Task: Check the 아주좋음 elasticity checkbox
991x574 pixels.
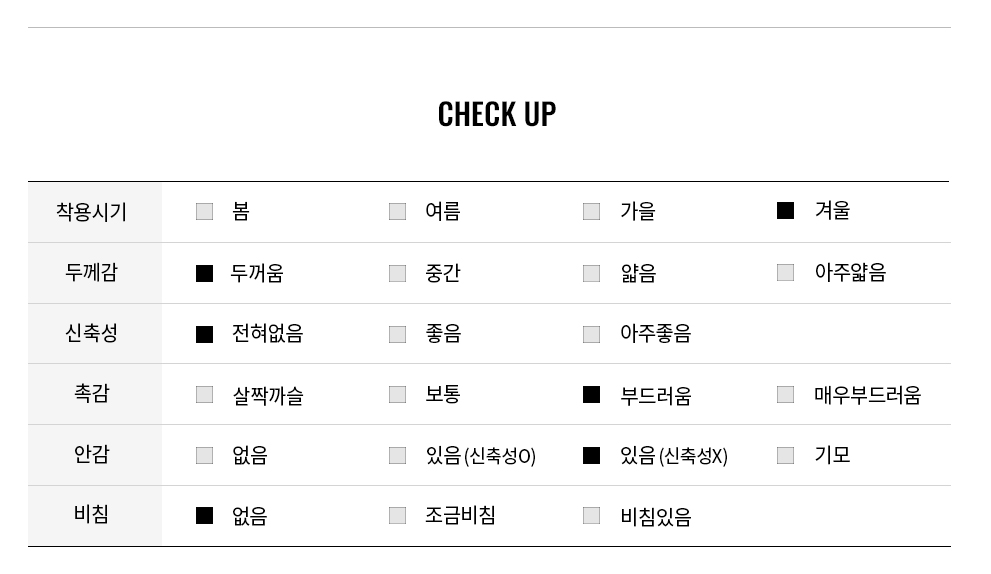Action: (592, 334)
